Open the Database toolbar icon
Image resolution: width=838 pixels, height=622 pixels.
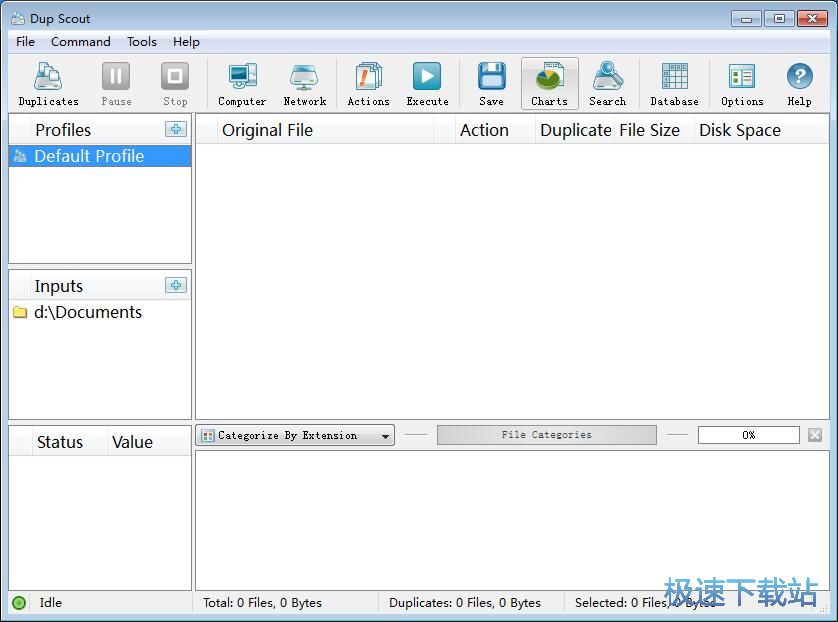click(674, 84)
